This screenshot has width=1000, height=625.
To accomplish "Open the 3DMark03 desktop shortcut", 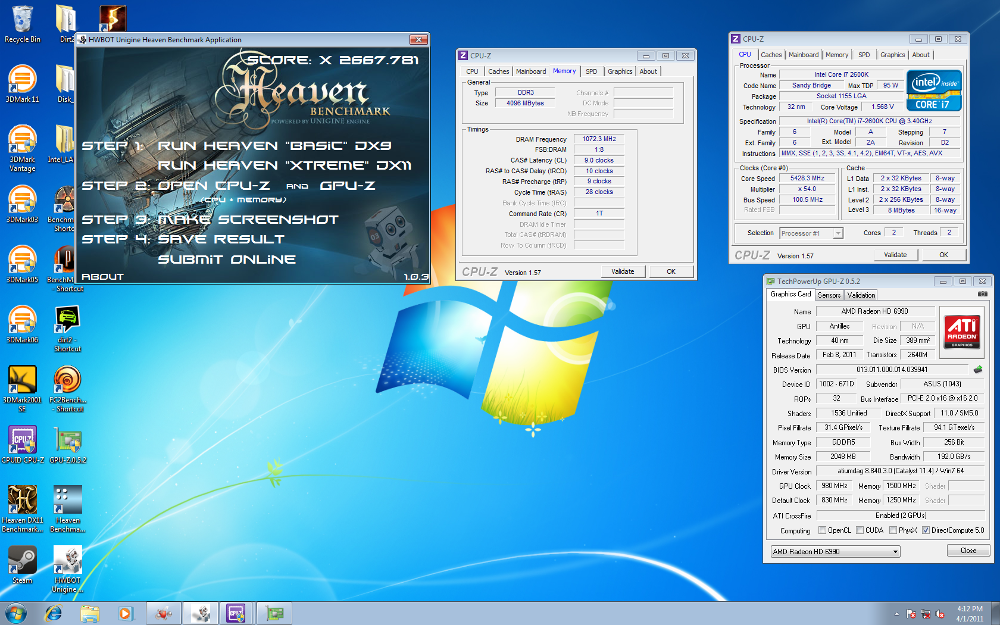I will coord(22,204).
